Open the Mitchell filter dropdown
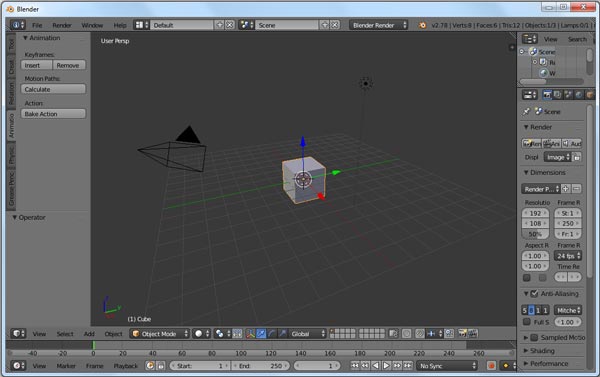The image size is (600, 377). tap(568, 310)
